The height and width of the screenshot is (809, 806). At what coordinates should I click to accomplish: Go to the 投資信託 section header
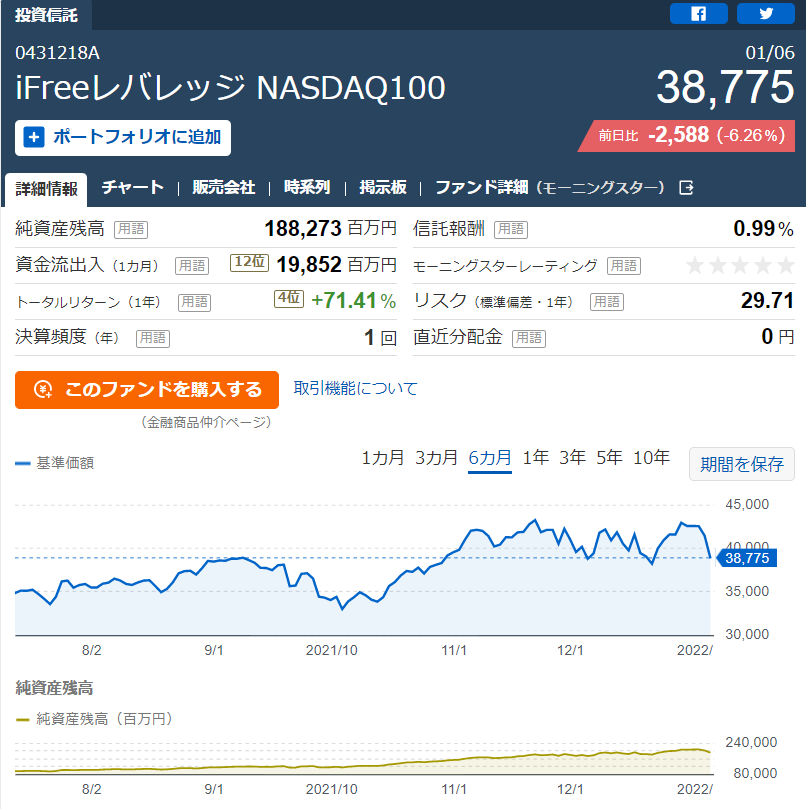pyautogui.click(x=46, y=15)
